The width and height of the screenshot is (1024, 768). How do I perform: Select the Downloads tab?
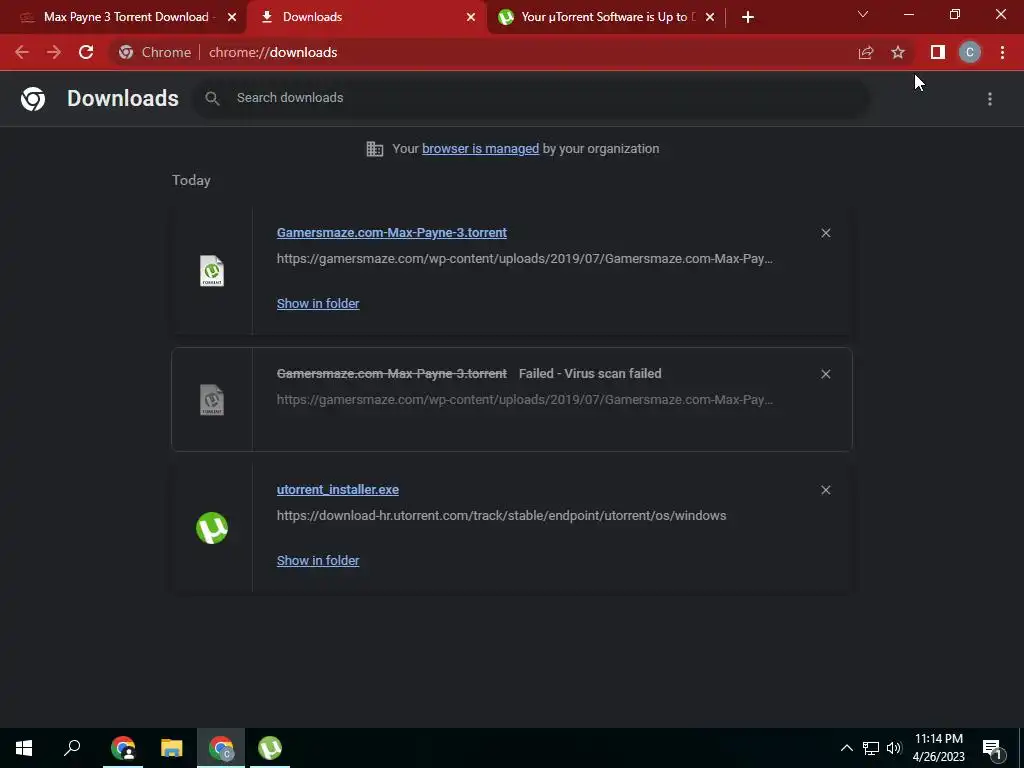click(x=366, y=17)
